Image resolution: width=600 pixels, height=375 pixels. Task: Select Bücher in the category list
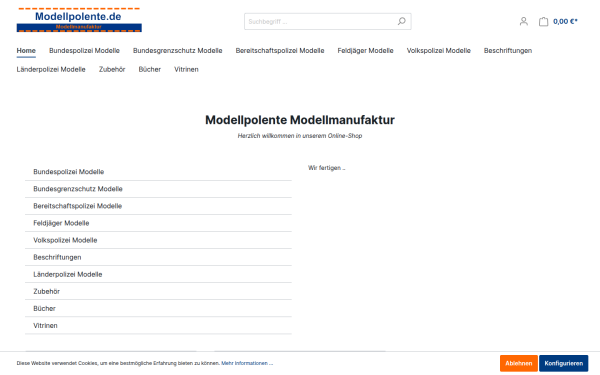click(158, 308)
